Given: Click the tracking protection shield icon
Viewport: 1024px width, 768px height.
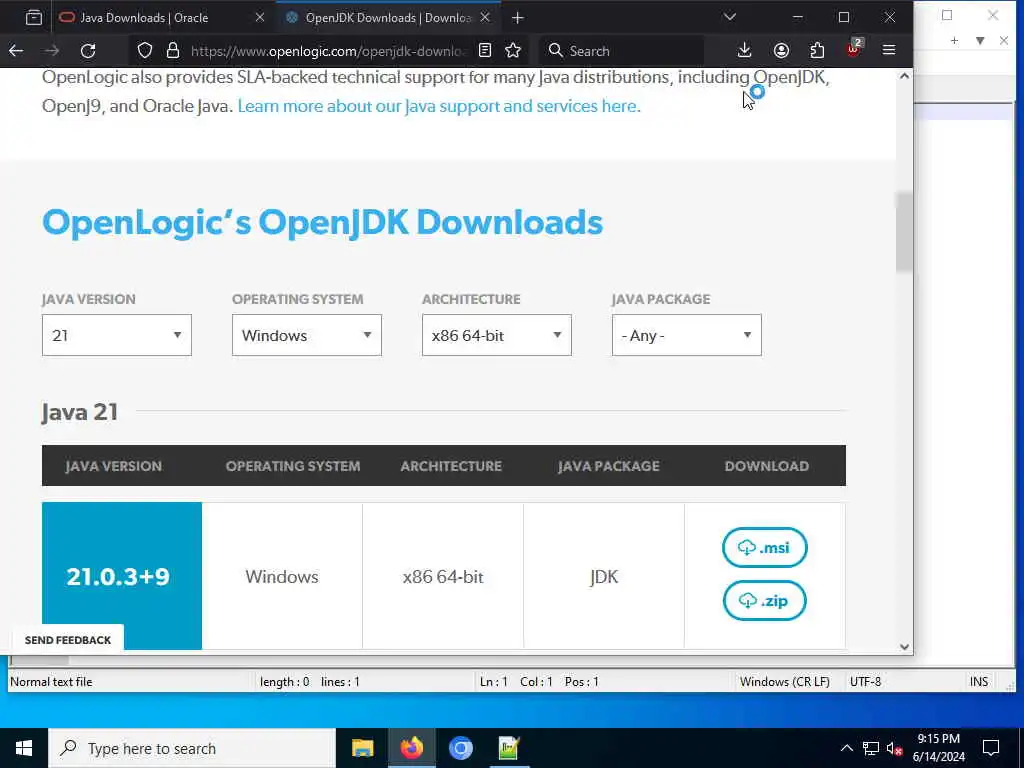Looking at the screenshot, I should click(x=145, y=50).
